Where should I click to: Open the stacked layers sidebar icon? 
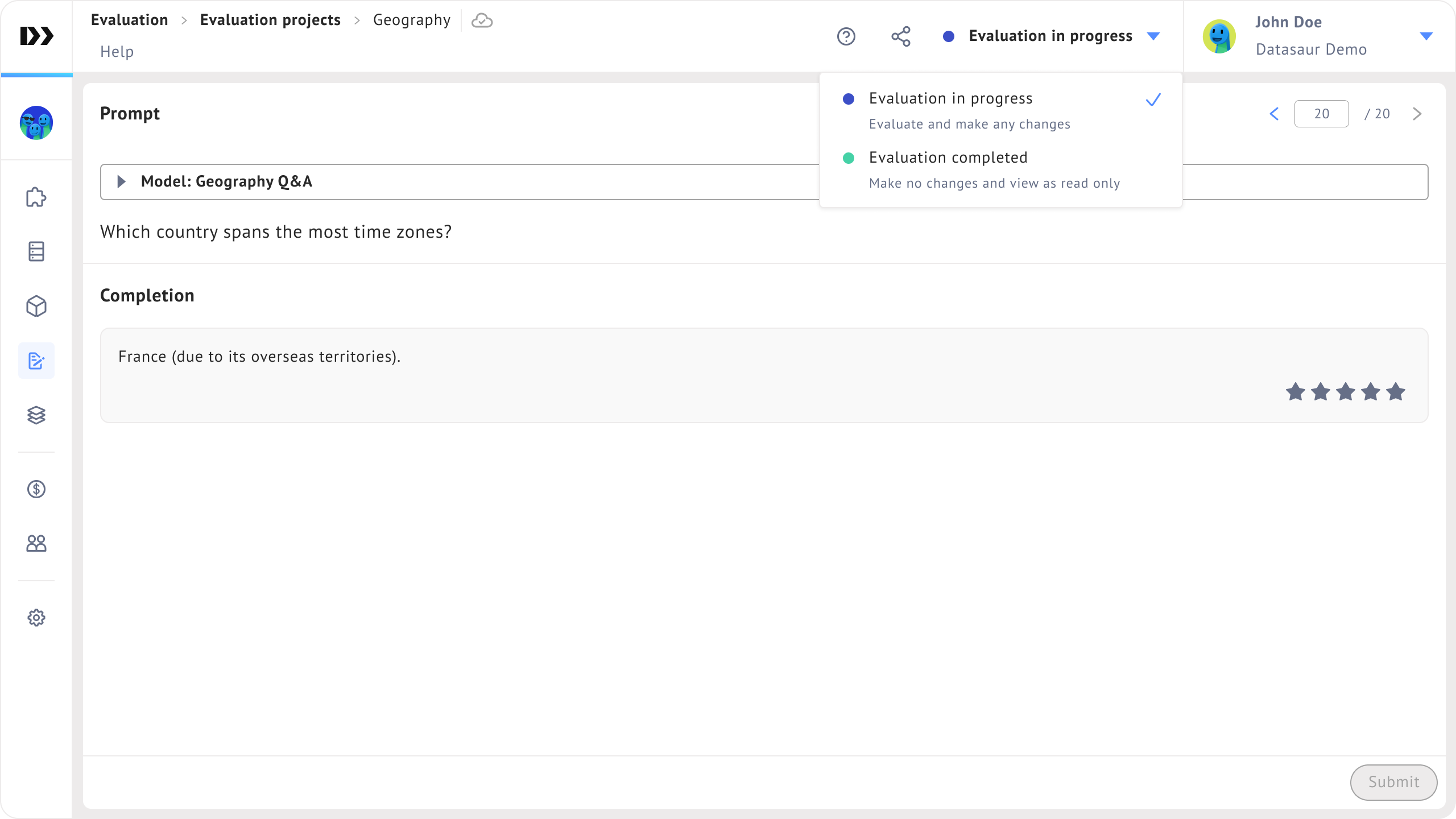[36, 415]
